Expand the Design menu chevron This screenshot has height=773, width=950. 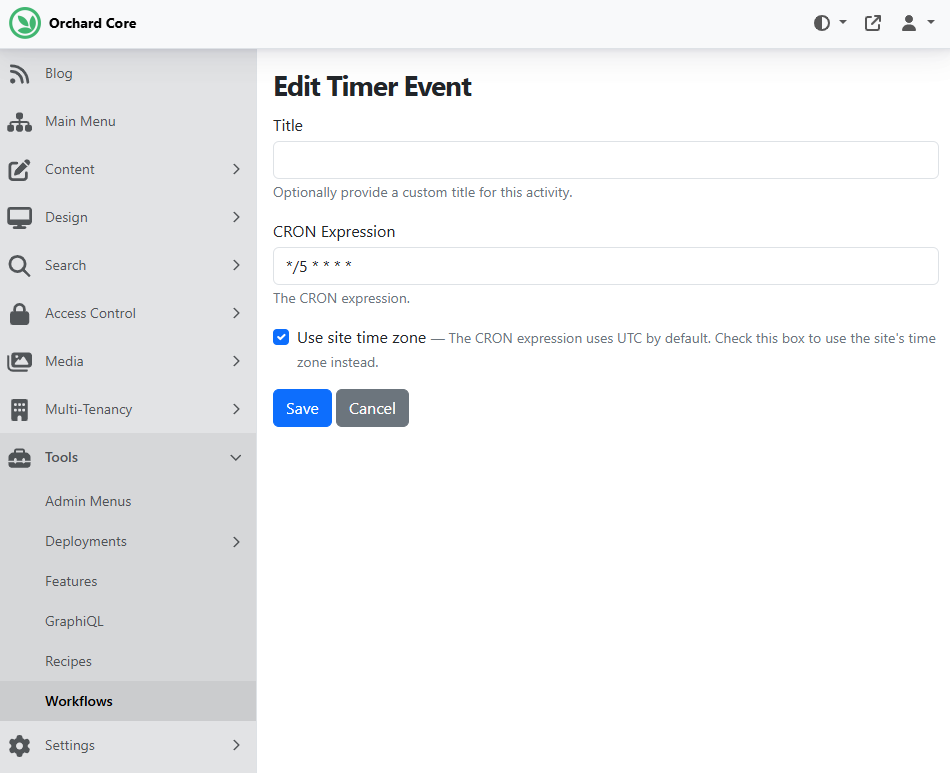pos(236,217)
